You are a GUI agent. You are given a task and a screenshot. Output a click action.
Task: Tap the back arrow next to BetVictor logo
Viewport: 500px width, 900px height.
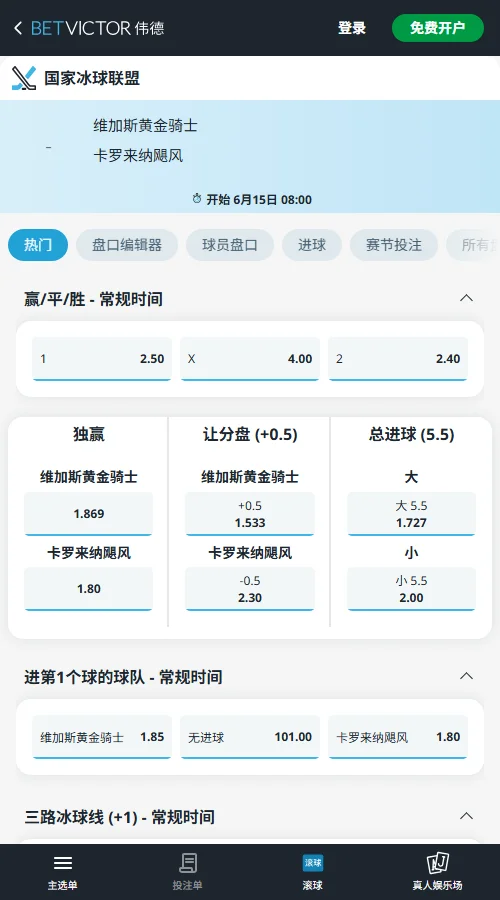(18, 28)
